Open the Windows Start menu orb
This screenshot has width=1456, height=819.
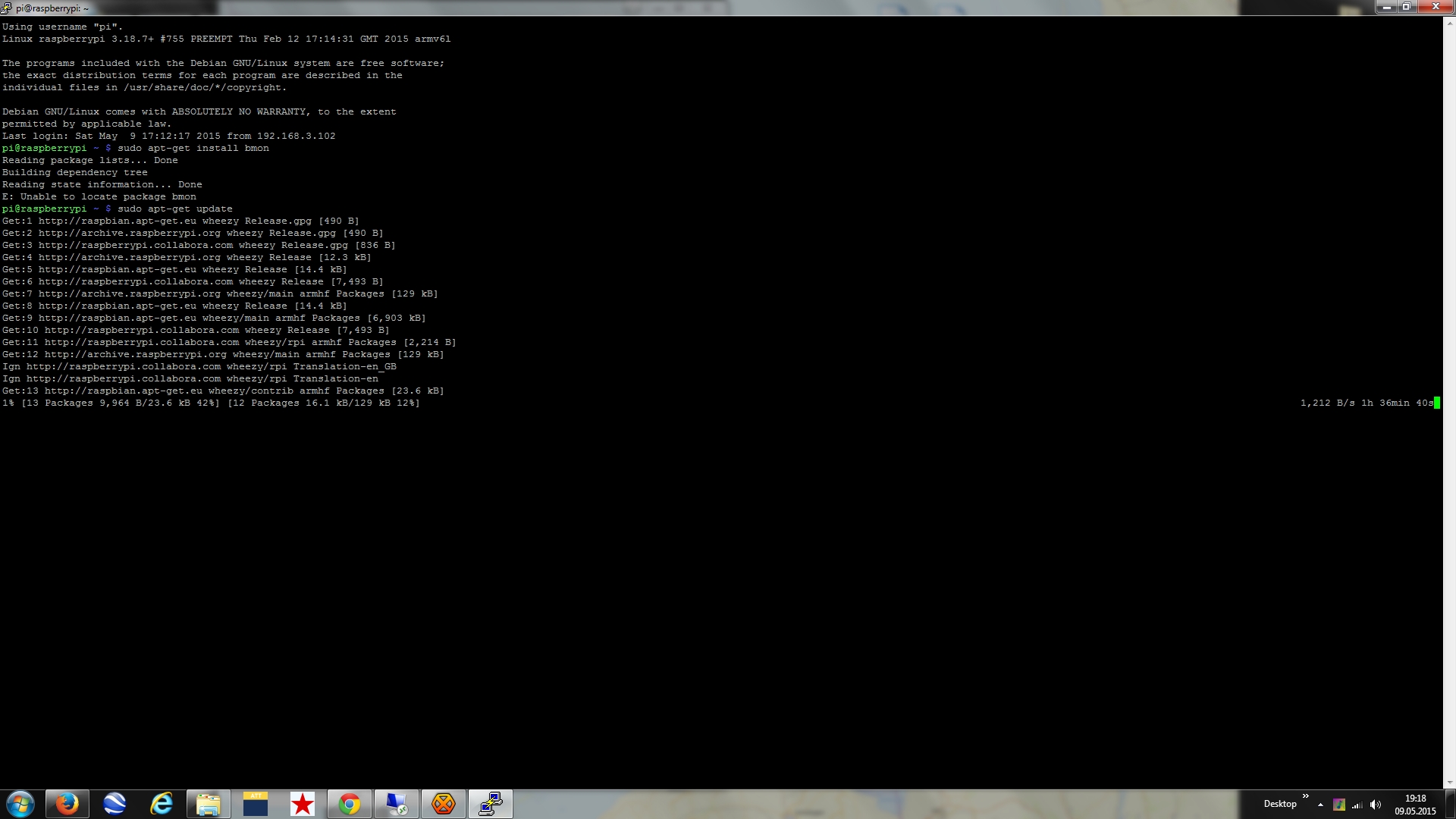coord(20,804)
